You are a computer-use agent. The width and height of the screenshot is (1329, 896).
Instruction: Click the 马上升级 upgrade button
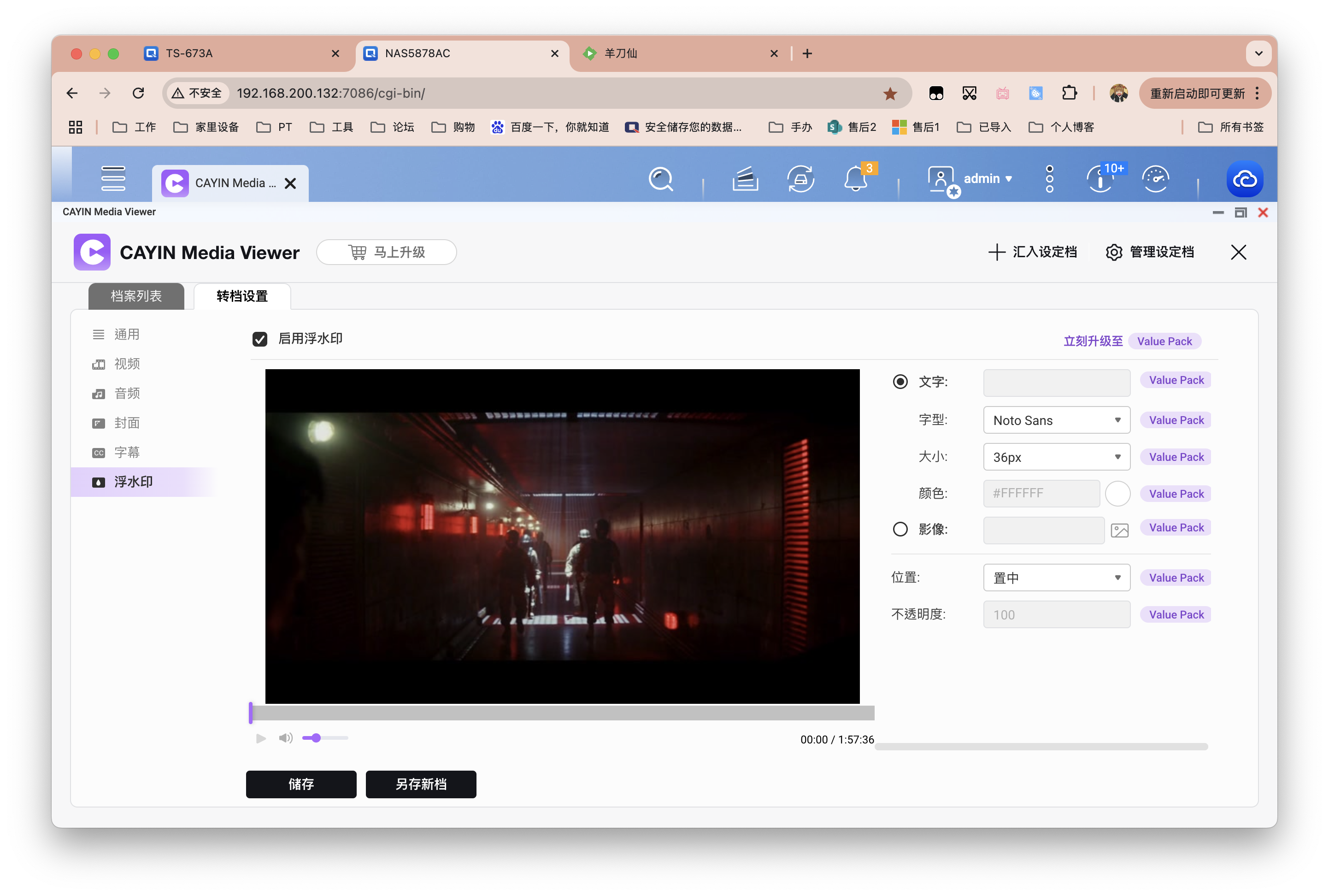pyautogui.click(x=386, y=252)
